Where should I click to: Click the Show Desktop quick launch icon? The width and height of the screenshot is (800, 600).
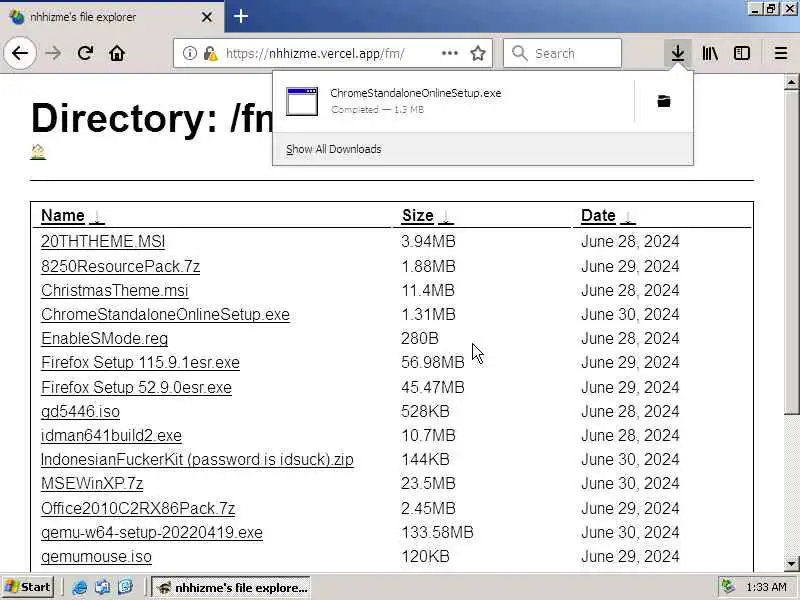click(102, 587)
